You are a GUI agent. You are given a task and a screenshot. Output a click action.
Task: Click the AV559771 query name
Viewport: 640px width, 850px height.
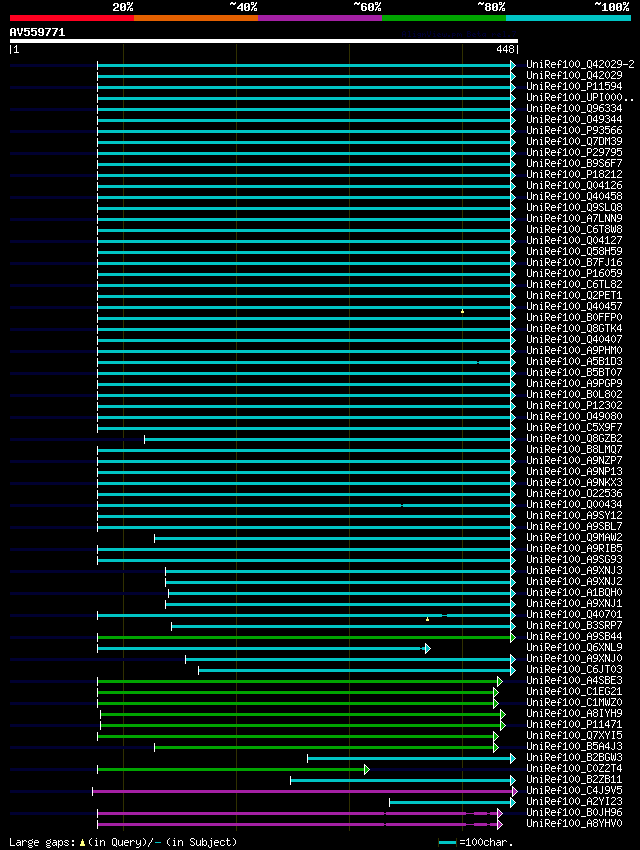[37, 33]
